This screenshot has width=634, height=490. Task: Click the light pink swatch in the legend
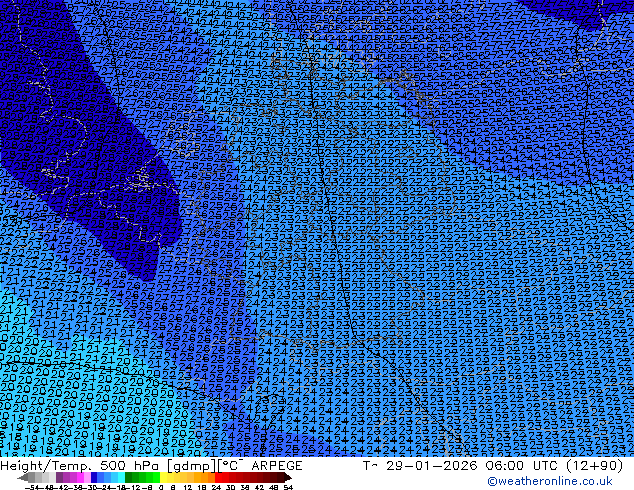[x=87, y=477]
